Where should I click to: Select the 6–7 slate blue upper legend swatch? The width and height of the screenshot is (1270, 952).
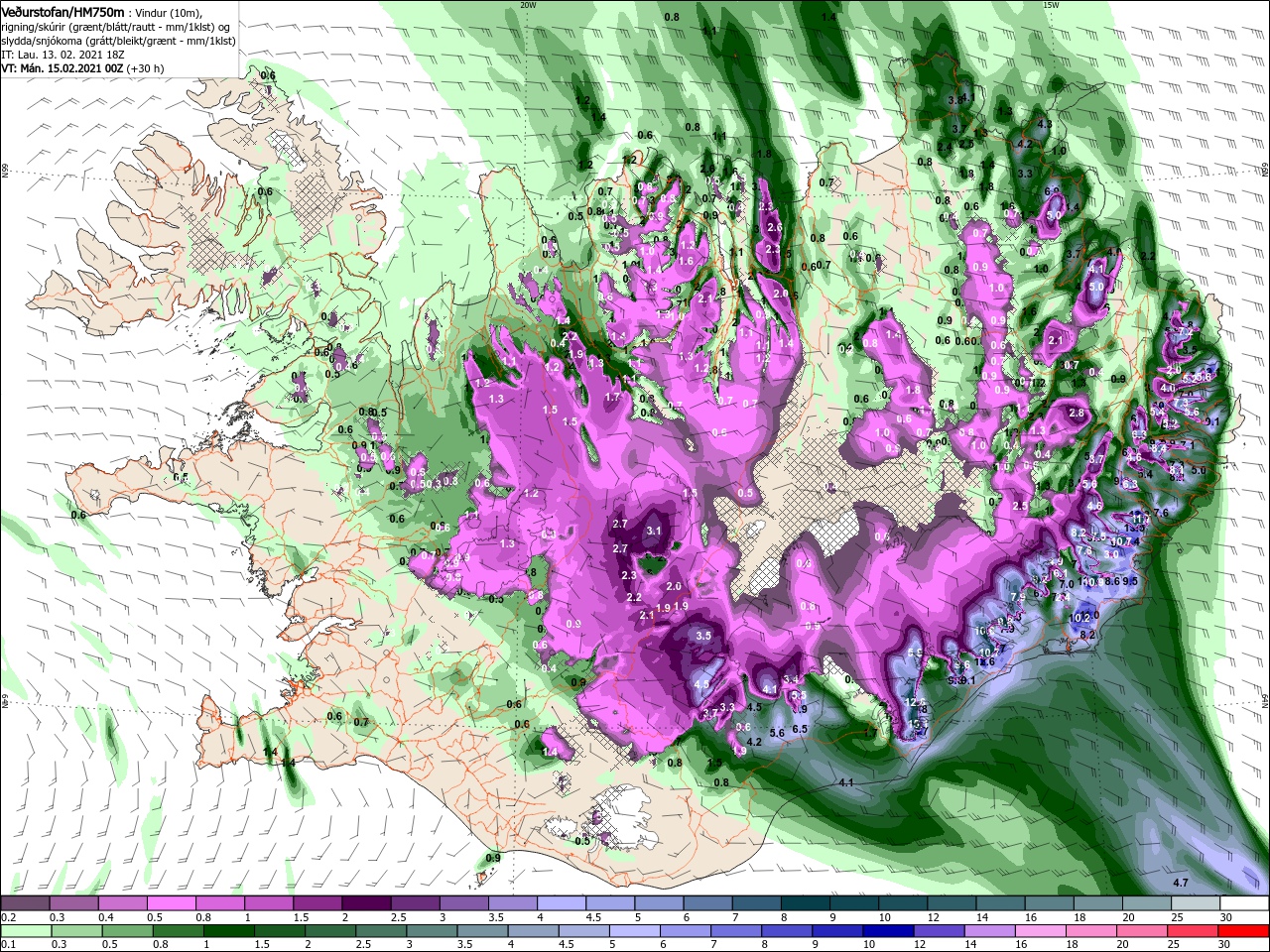(x=706, y=902)
